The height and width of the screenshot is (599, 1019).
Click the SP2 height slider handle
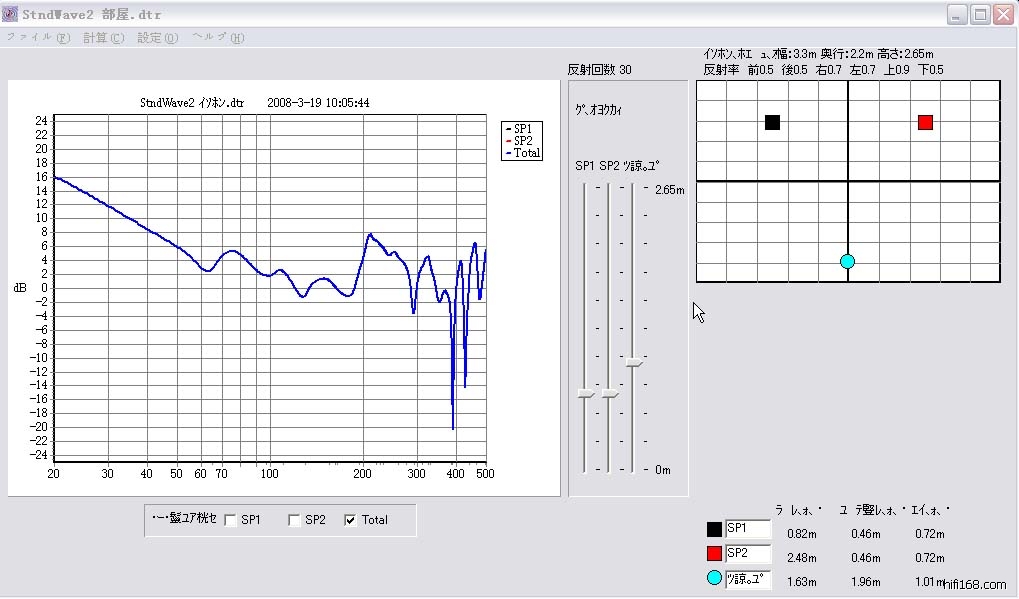coord(610,396)
